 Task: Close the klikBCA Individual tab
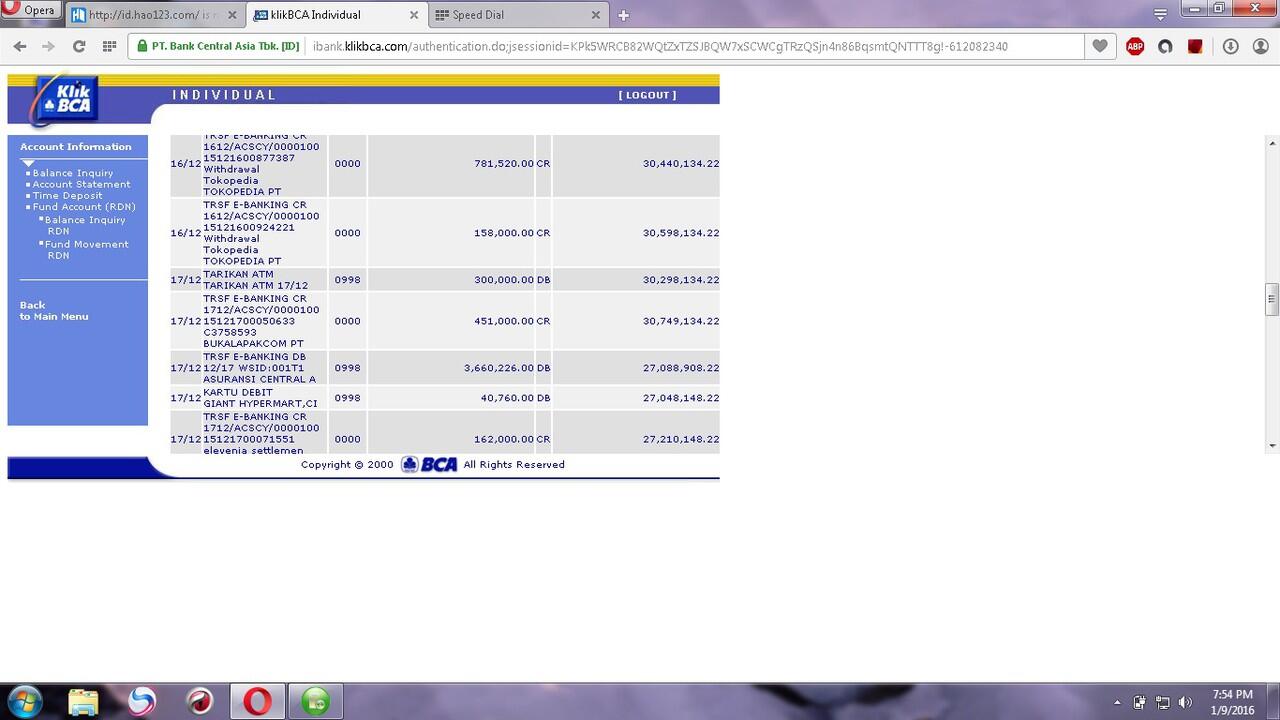pos(415,15)
